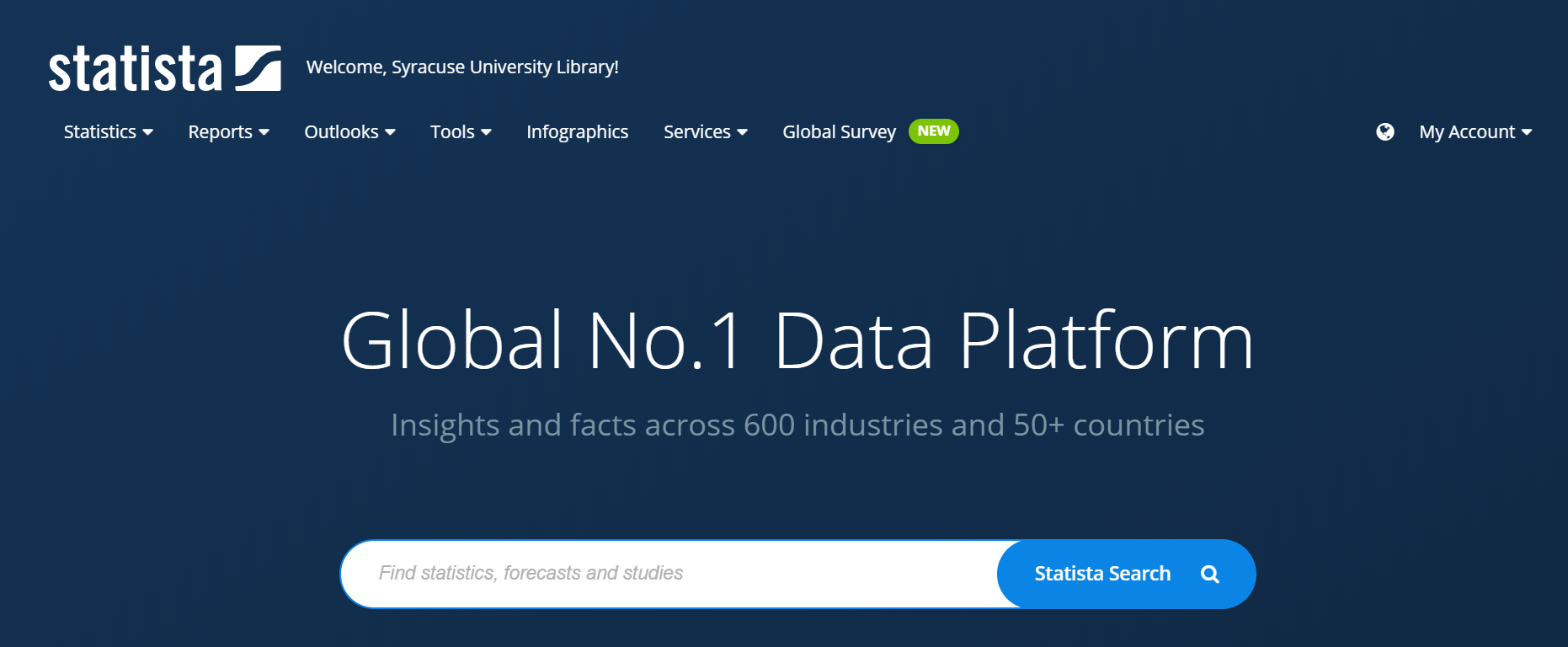Screen dimensions: 1568x647
Task: Expand the My Account dropdown
Action: pyautogui.click(x=1475, y=131)
